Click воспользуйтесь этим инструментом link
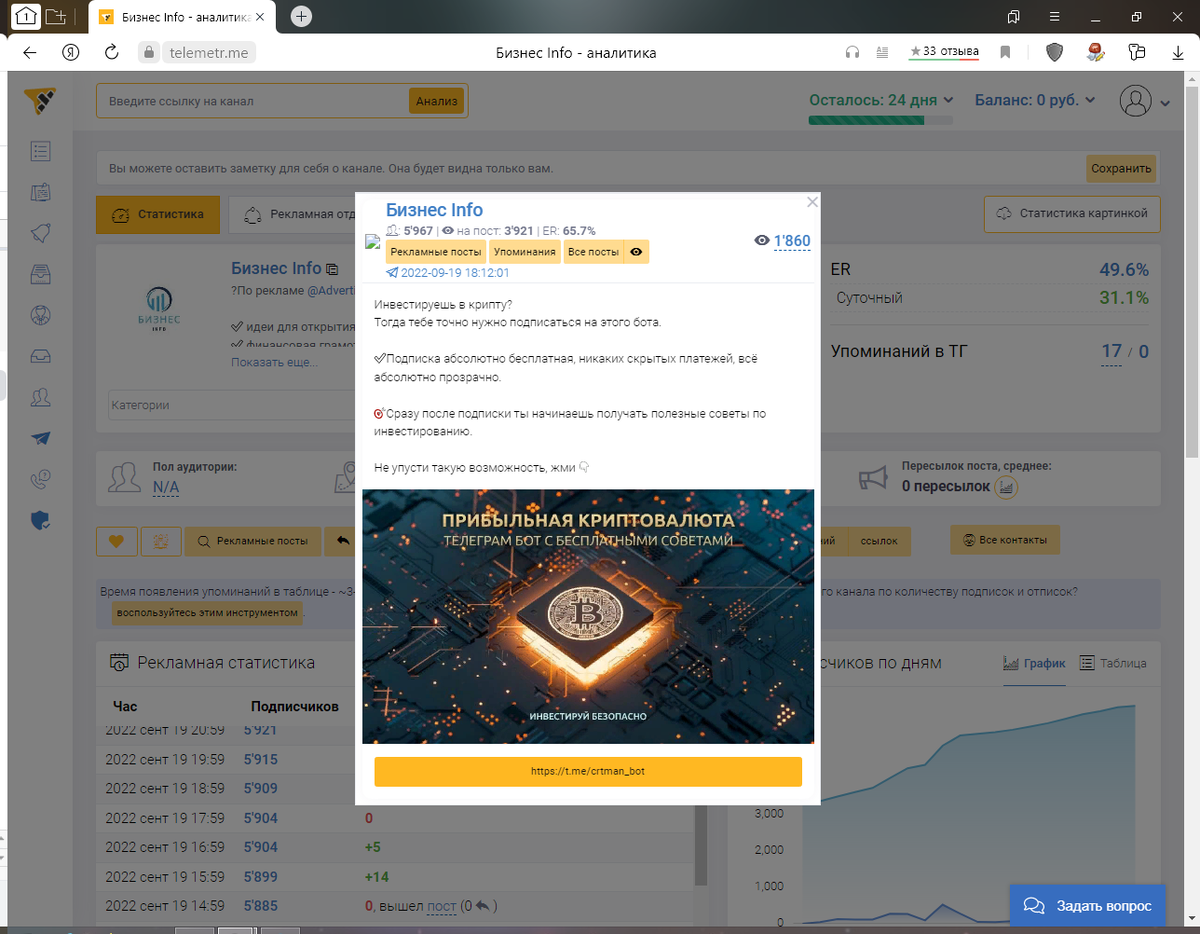The width and height of the screenshot is (1200, 934). [207, 612]
